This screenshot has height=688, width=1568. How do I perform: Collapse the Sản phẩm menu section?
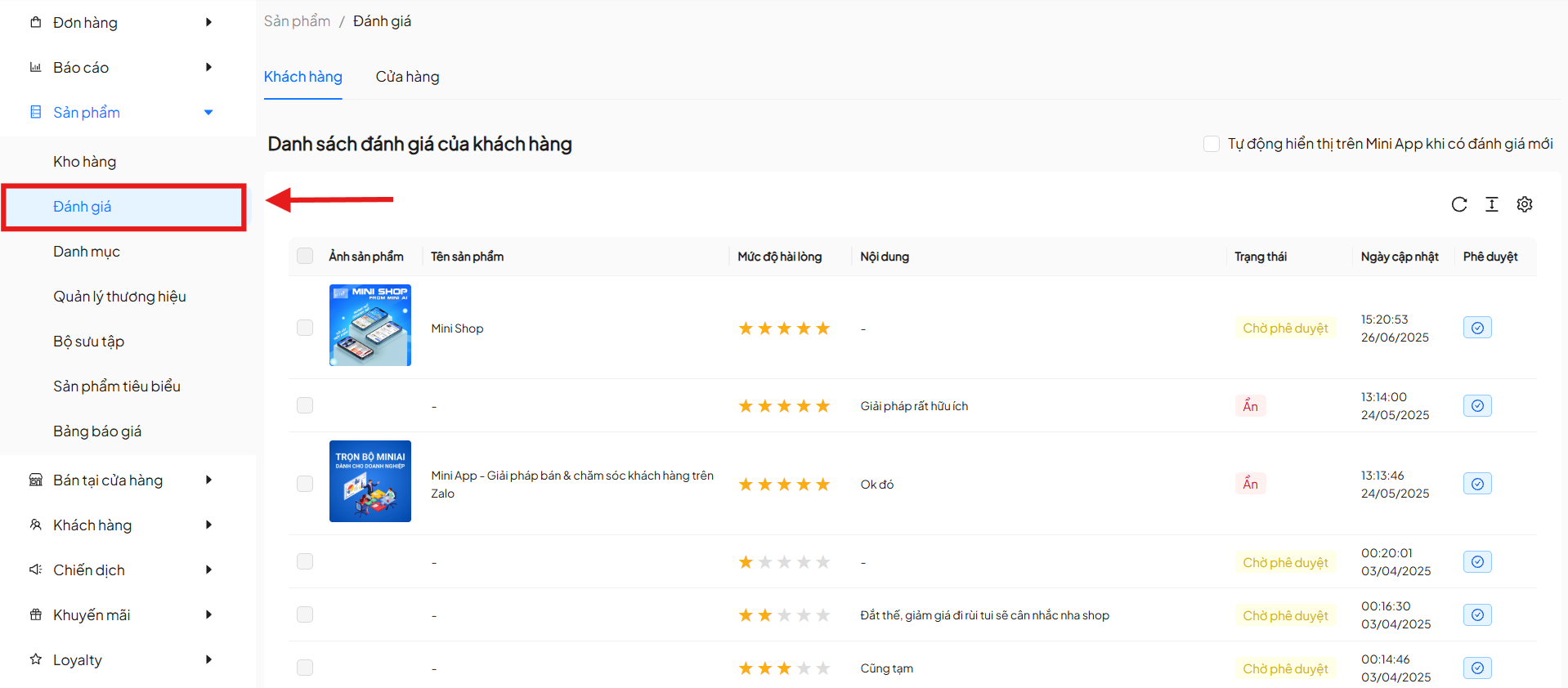click(208, 112)
